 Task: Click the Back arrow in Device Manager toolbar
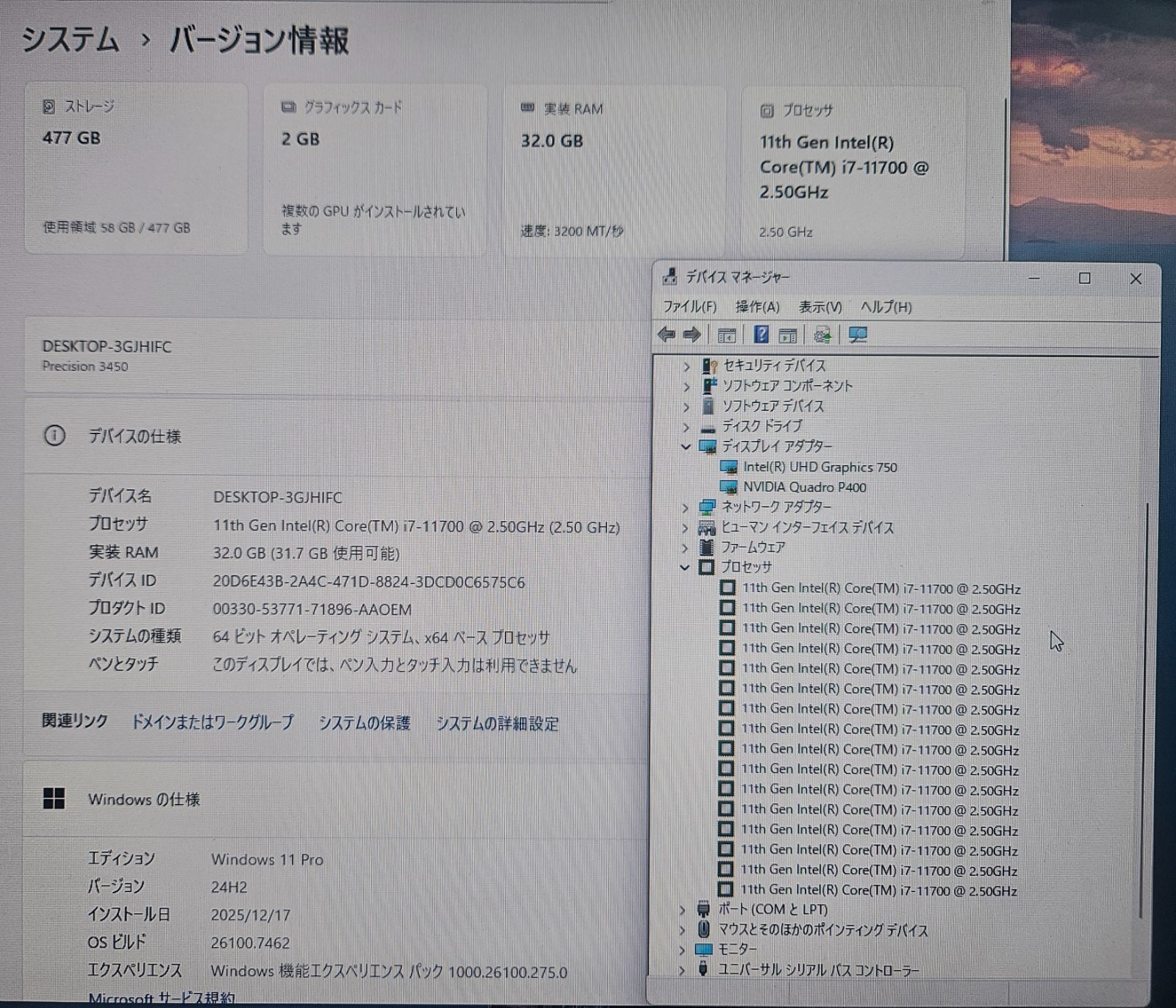tap(667, 335)
